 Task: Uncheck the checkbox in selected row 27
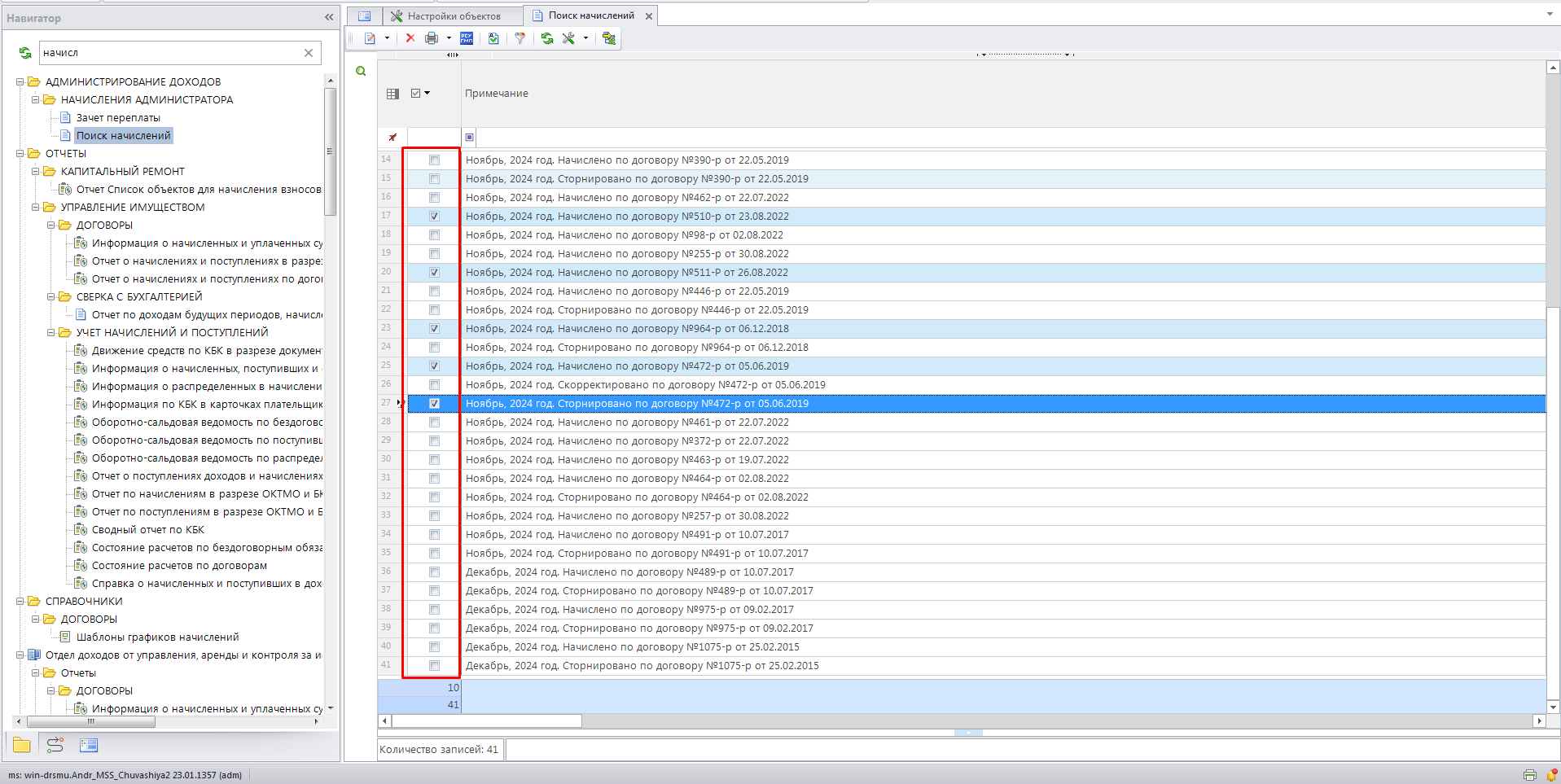(x=434, y=404)
